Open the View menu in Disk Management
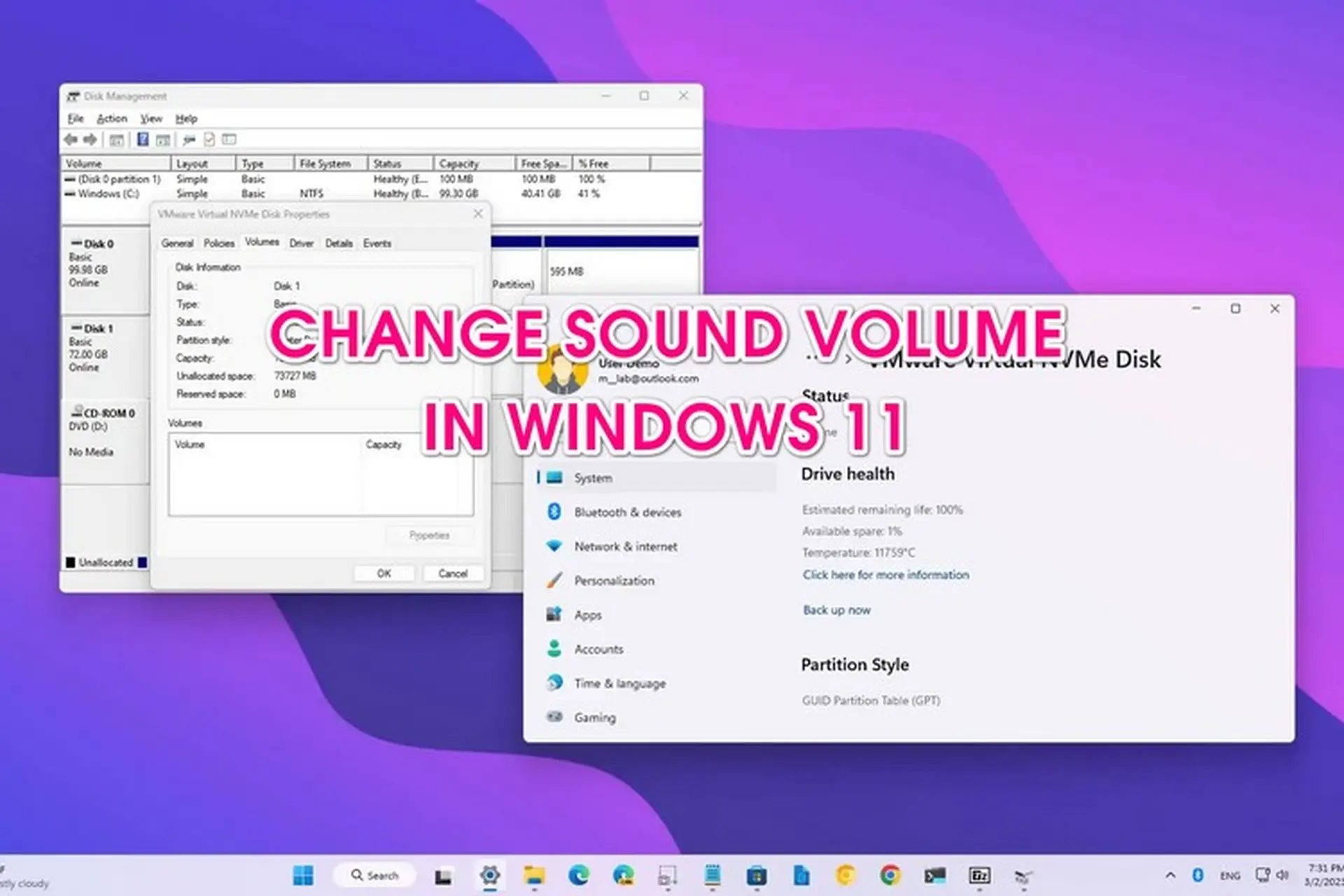Image resolution: width=1344 pixels, height=896 pixels. coord(151,118)
